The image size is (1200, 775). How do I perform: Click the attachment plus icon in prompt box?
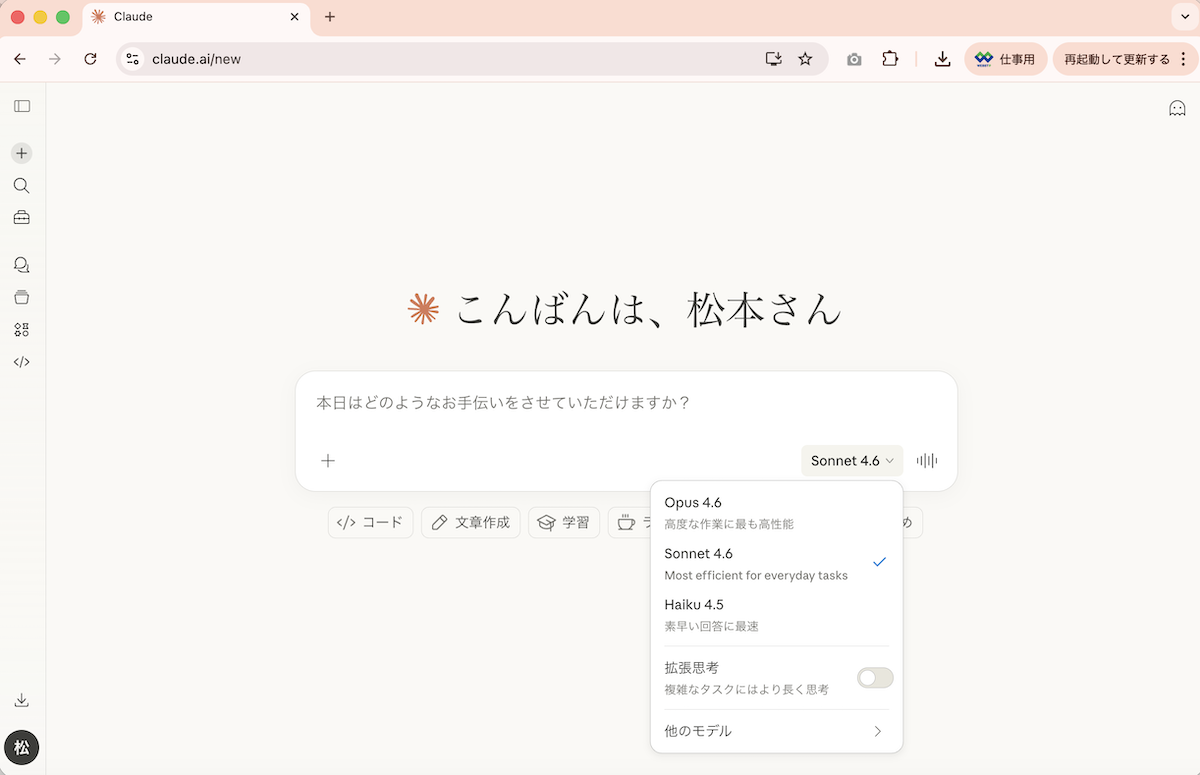(x=328, y=461)
